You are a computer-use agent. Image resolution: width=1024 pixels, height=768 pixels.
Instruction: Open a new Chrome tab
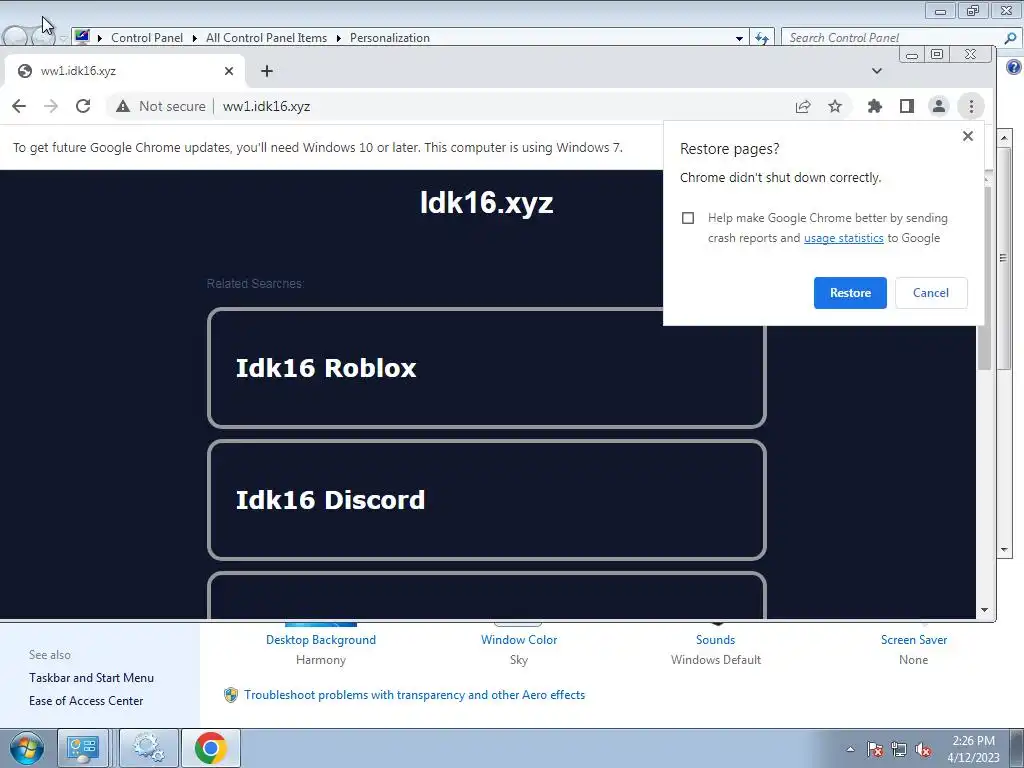click(266, 71)
